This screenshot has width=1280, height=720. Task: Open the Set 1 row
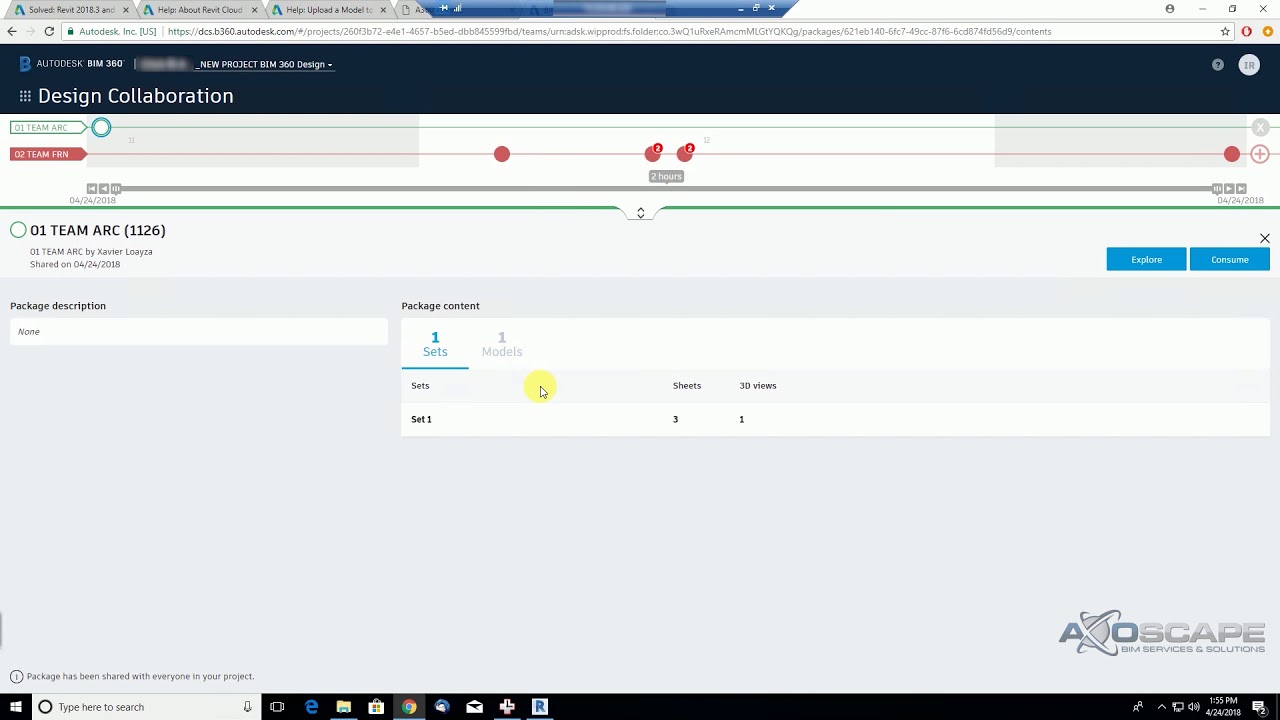click(x=835, y=419)
